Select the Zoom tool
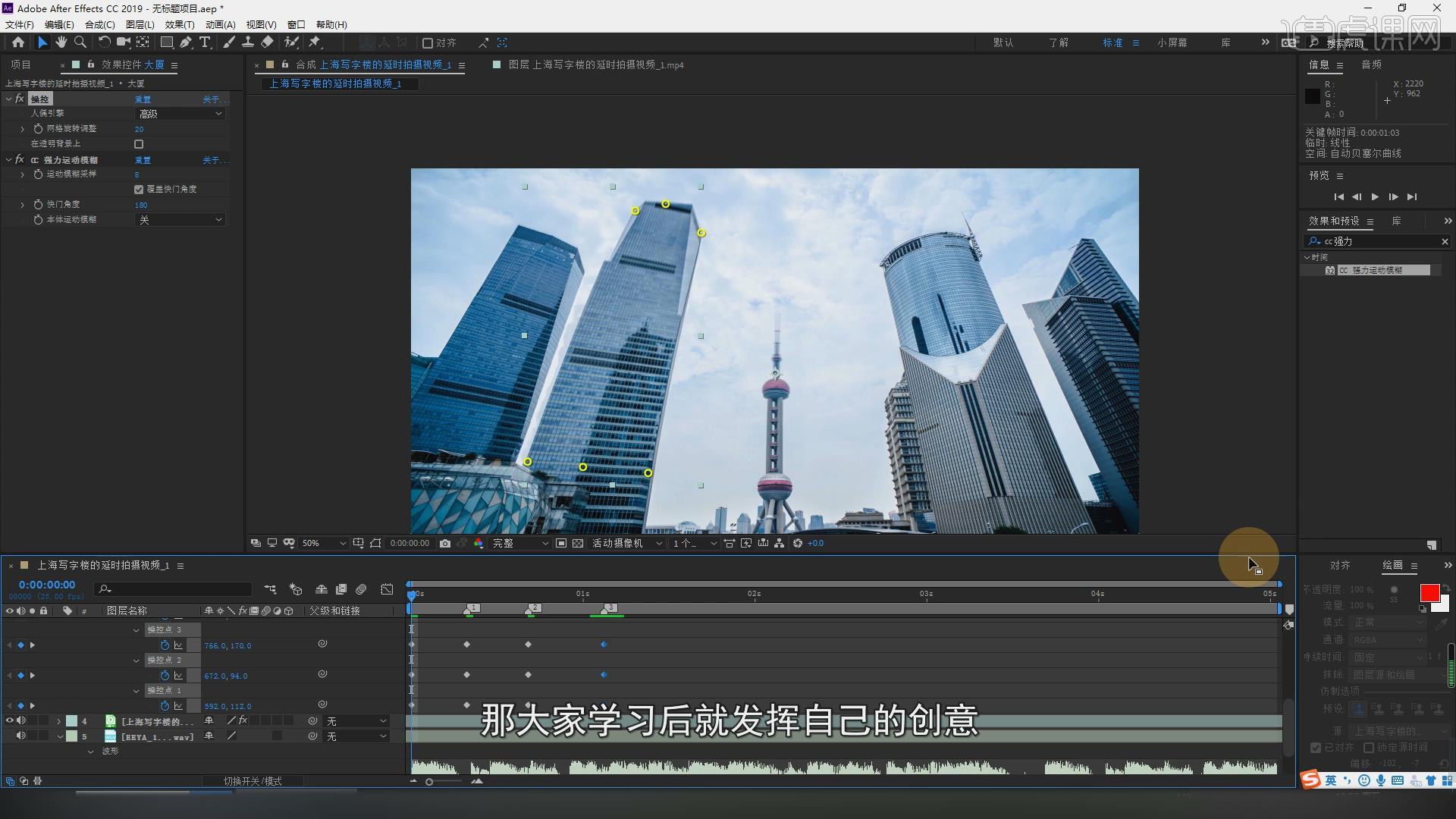The height and width of the screenshot is (819, 1456). [80, 42]
